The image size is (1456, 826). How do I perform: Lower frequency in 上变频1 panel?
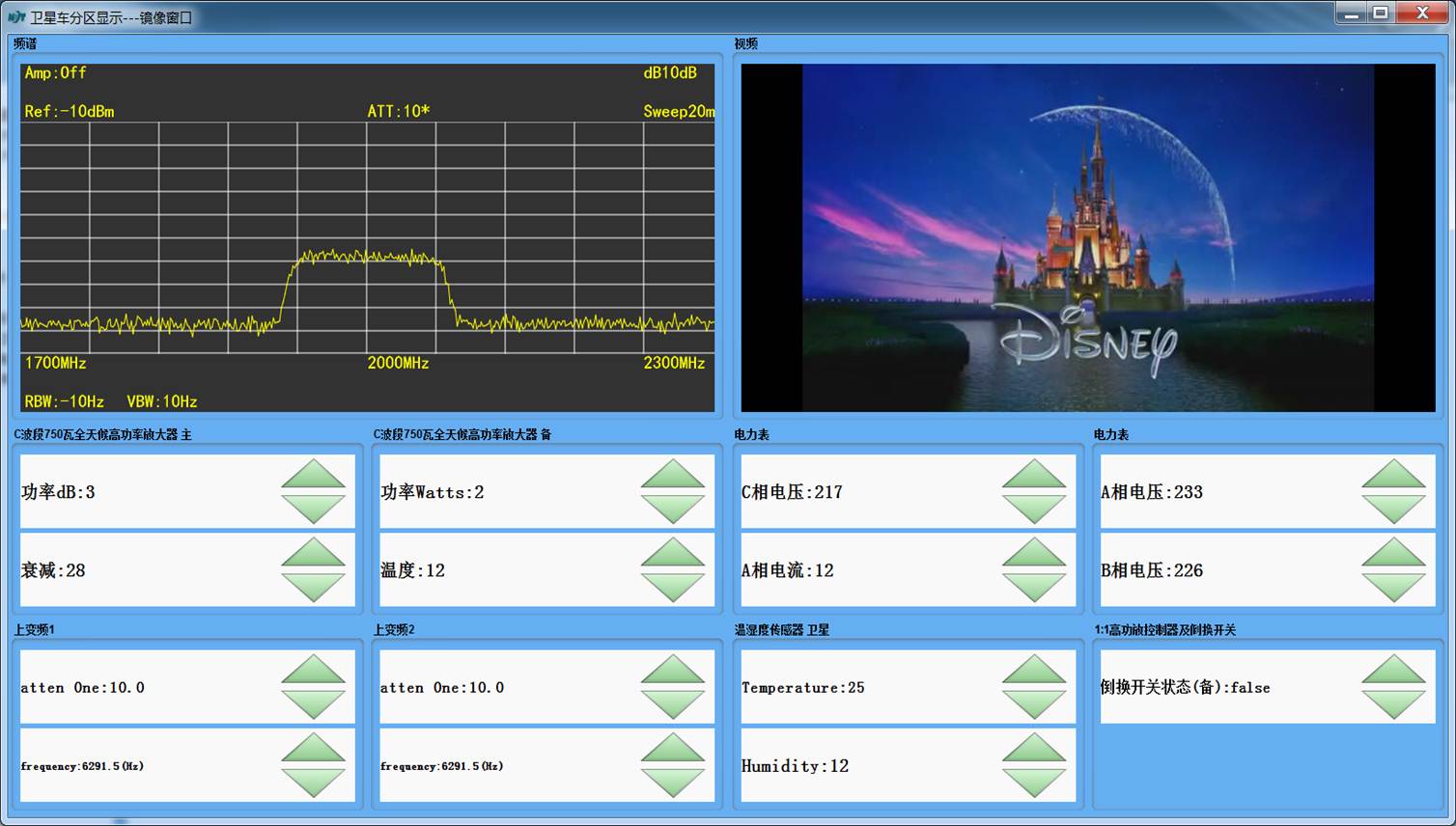pos(313,783)
